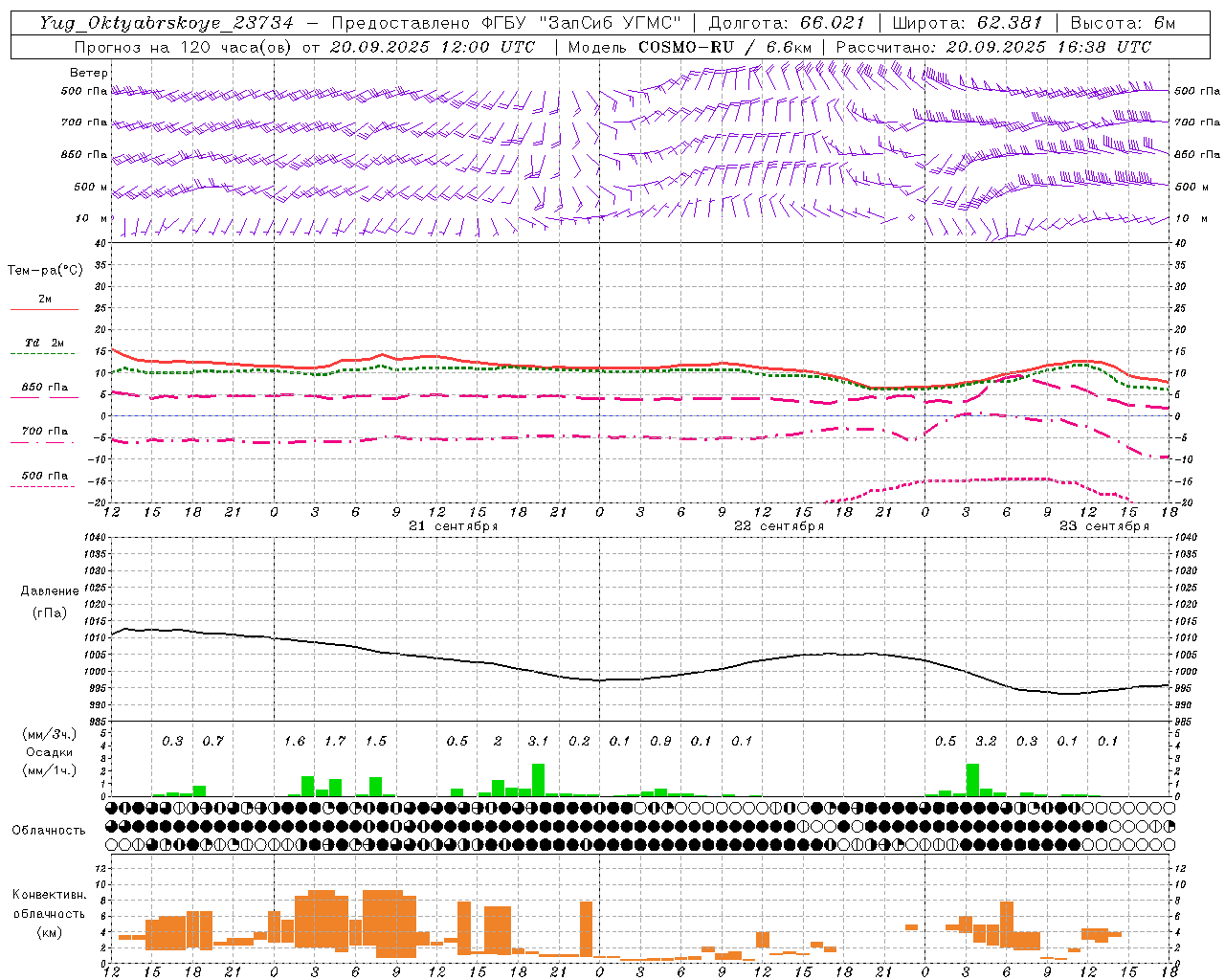
Task: Select the Модель COSMO-RU / 6.6км text
Action: tap(690, 47)
